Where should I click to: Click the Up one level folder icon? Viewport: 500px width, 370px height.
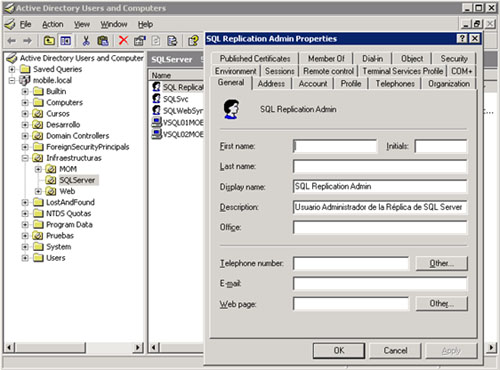point(49,41)
